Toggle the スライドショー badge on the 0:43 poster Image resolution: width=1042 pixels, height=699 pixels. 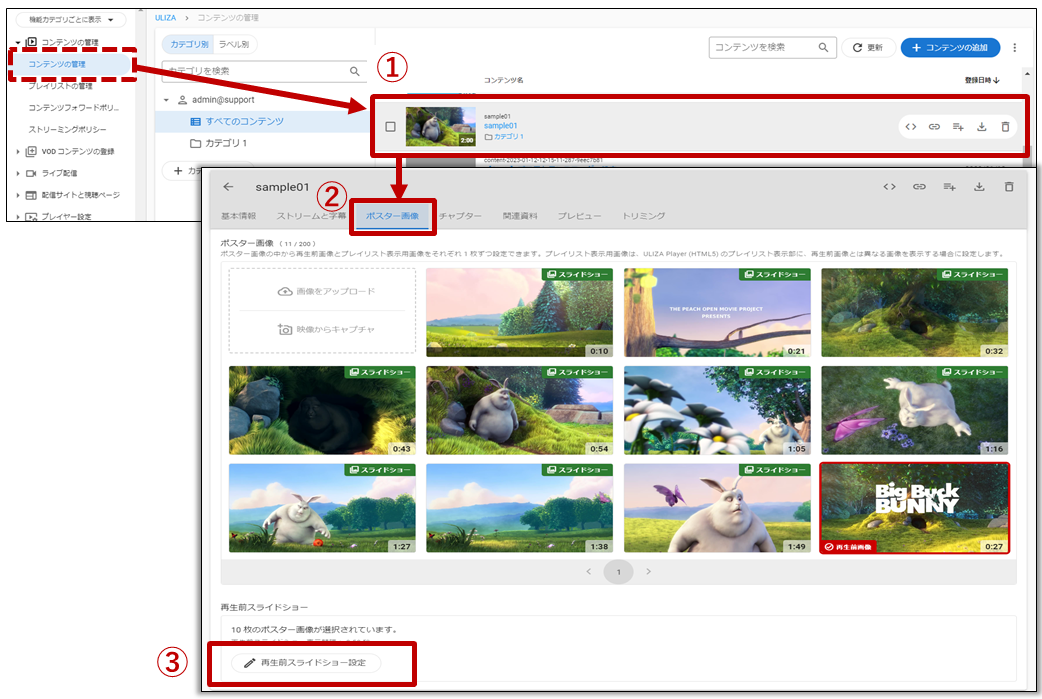[380, 372]
